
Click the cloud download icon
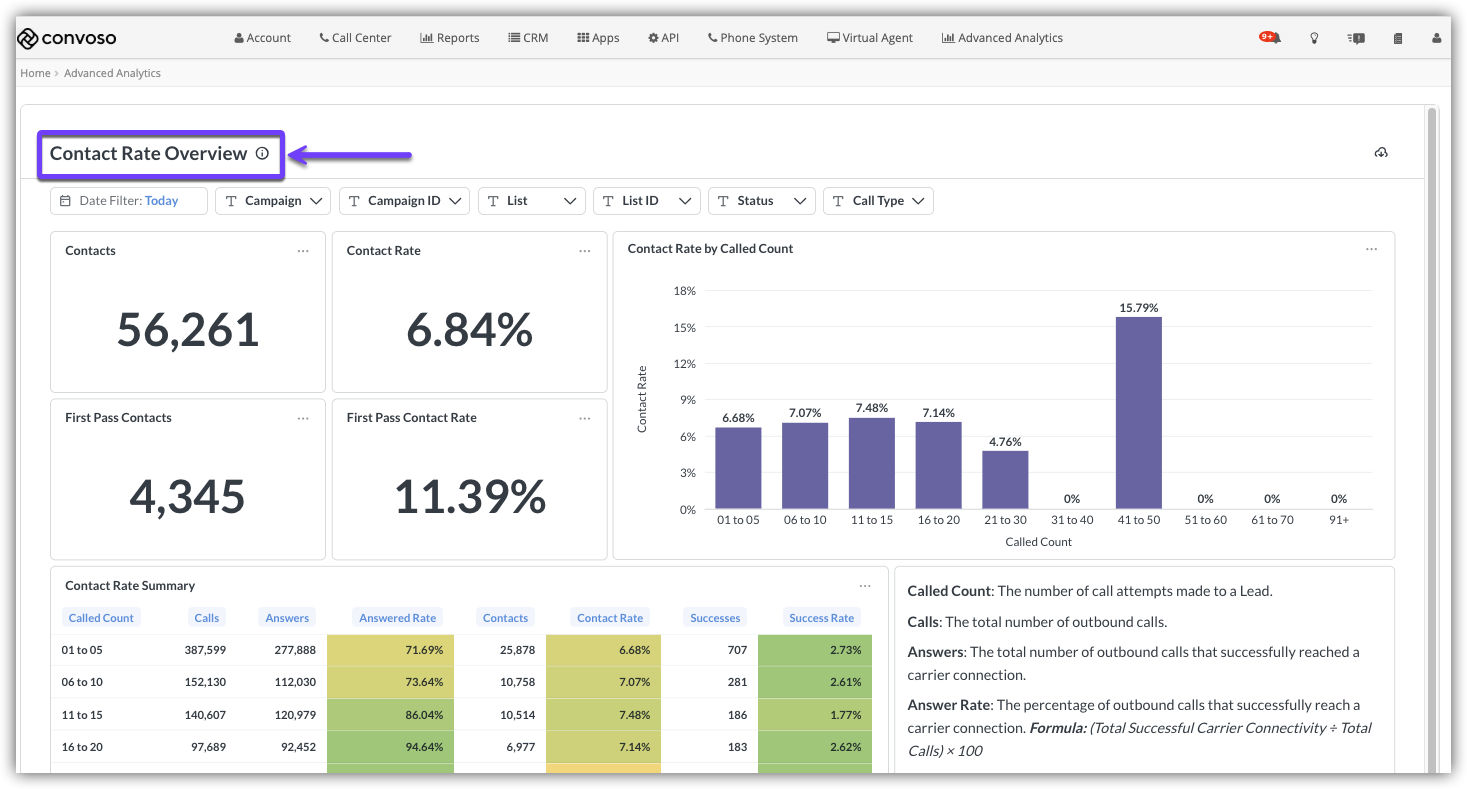(1381, 153)
